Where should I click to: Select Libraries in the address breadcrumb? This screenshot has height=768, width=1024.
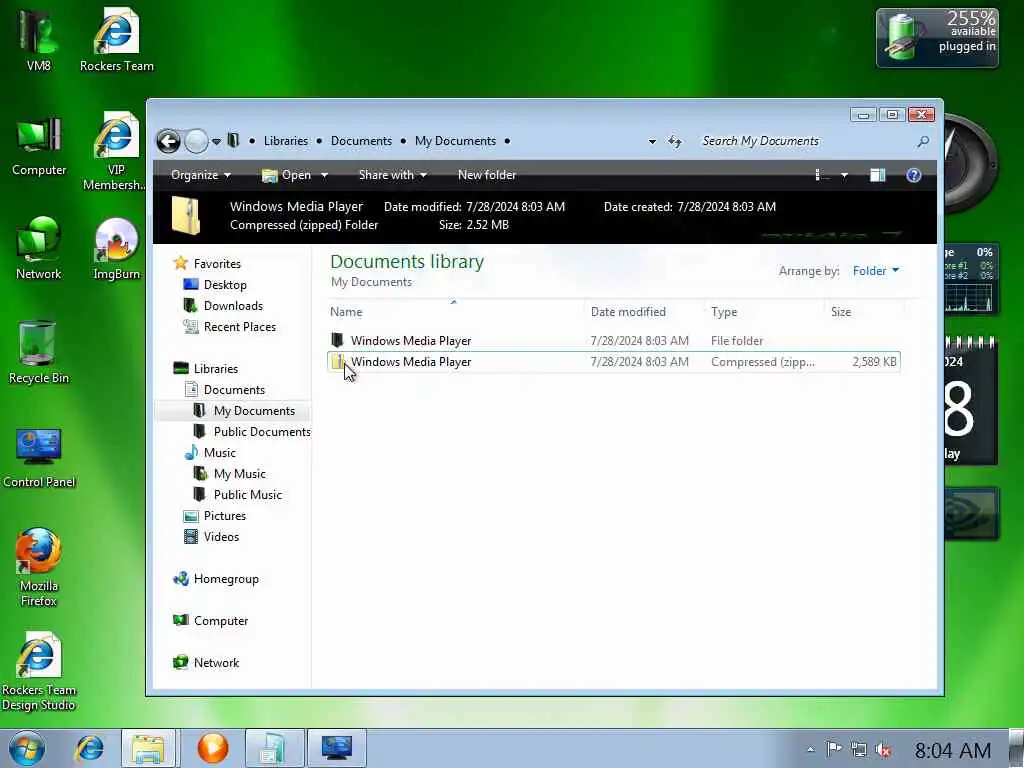(285, 141)
